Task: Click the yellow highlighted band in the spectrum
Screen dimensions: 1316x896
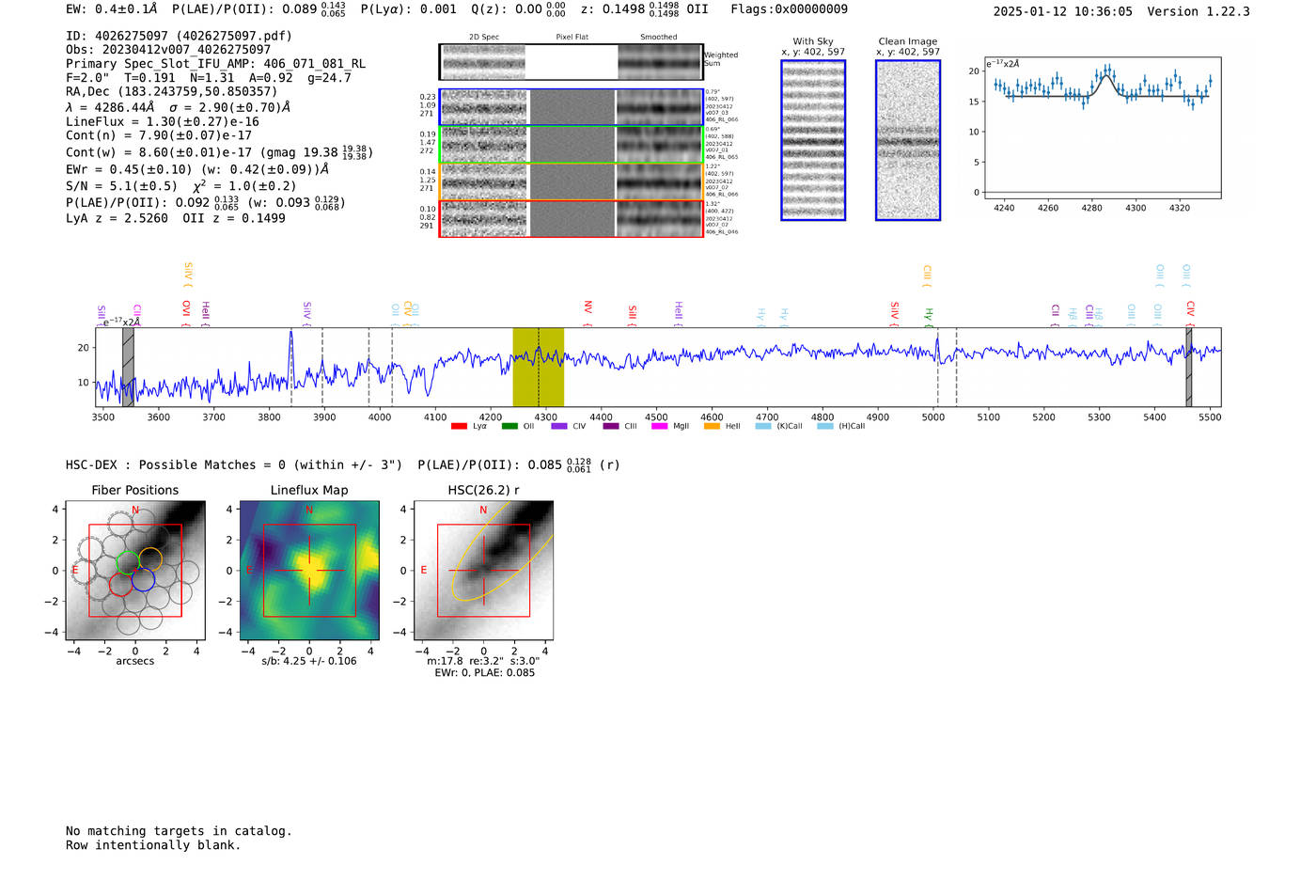Action: tap(538, 367)
